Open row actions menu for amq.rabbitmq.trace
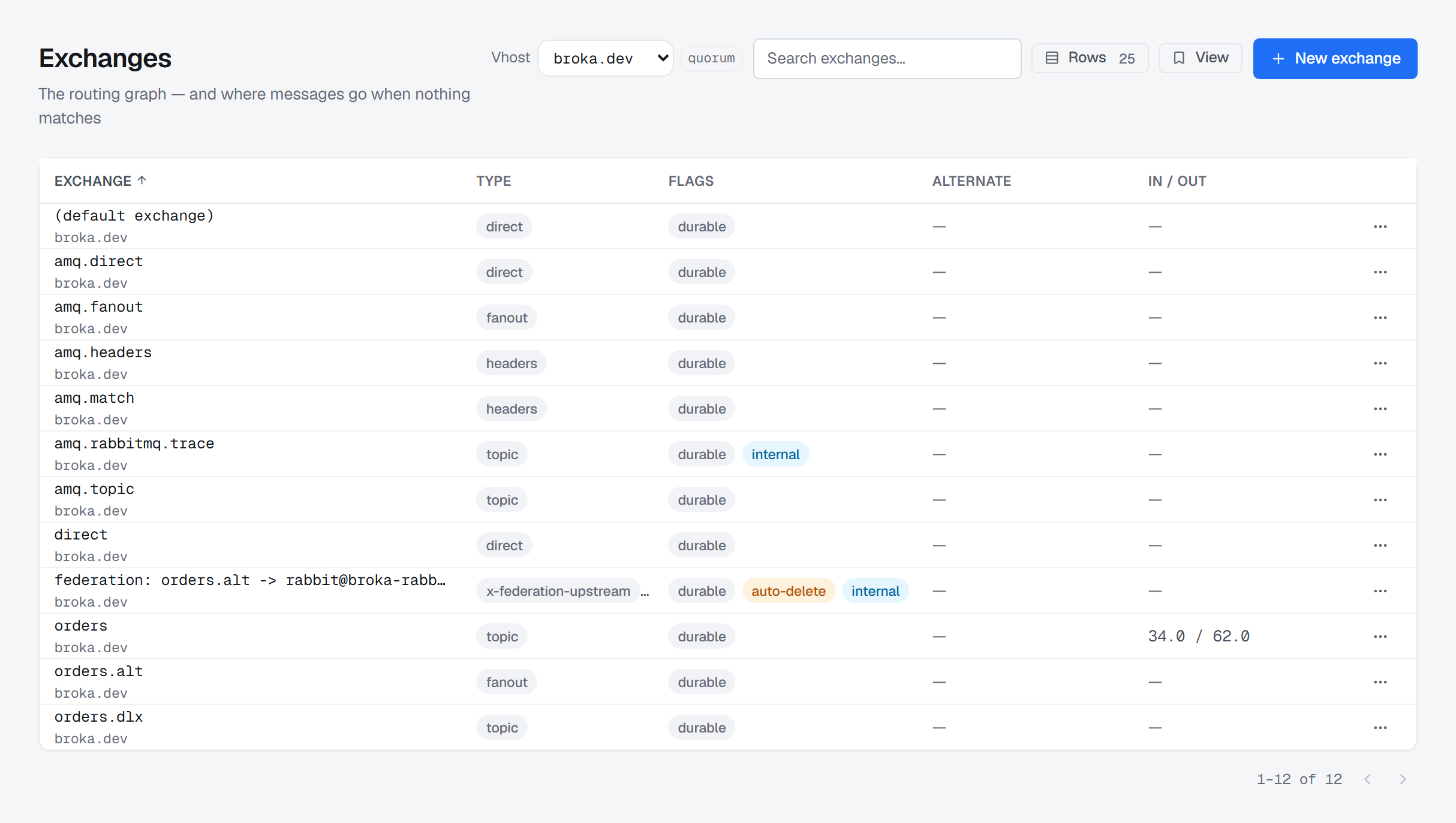Image resolution: width=1456 pixels, height=823 pixels. click(1380, 454)
